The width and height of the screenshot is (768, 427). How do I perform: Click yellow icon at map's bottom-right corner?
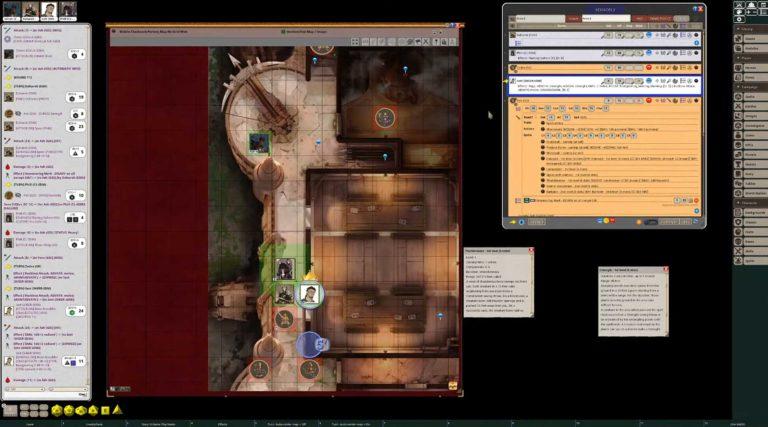(453, 386)
